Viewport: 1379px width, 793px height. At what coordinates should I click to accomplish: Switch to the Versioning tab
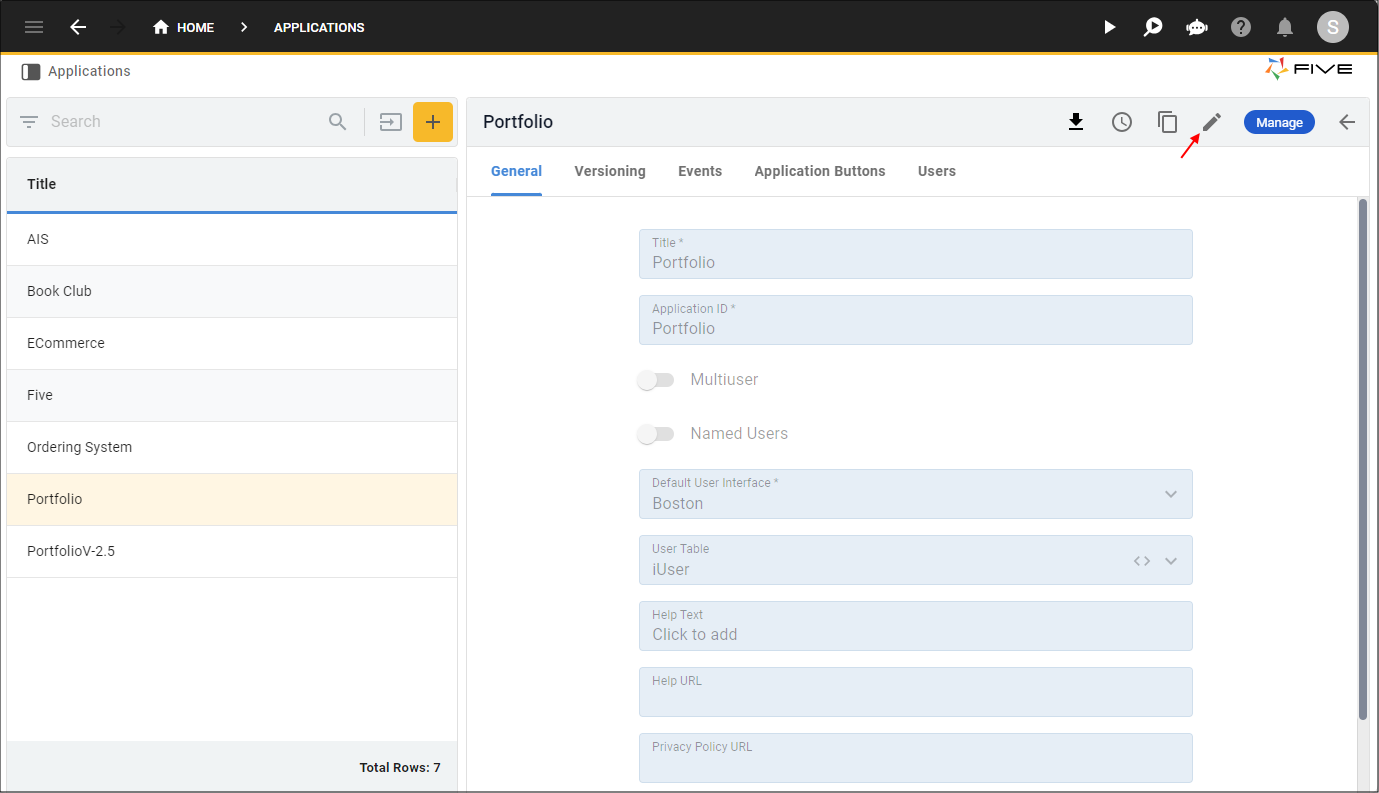(610, 172)
